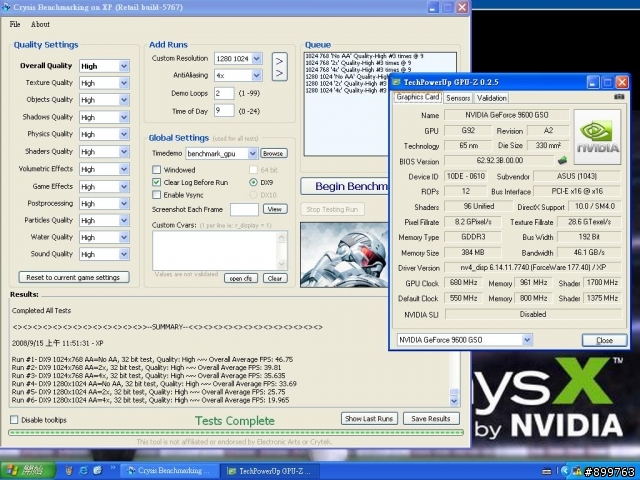This screenshot has height=480, width=640.
Task: Click the Stop Testing Run button
Action: [332, 209]
